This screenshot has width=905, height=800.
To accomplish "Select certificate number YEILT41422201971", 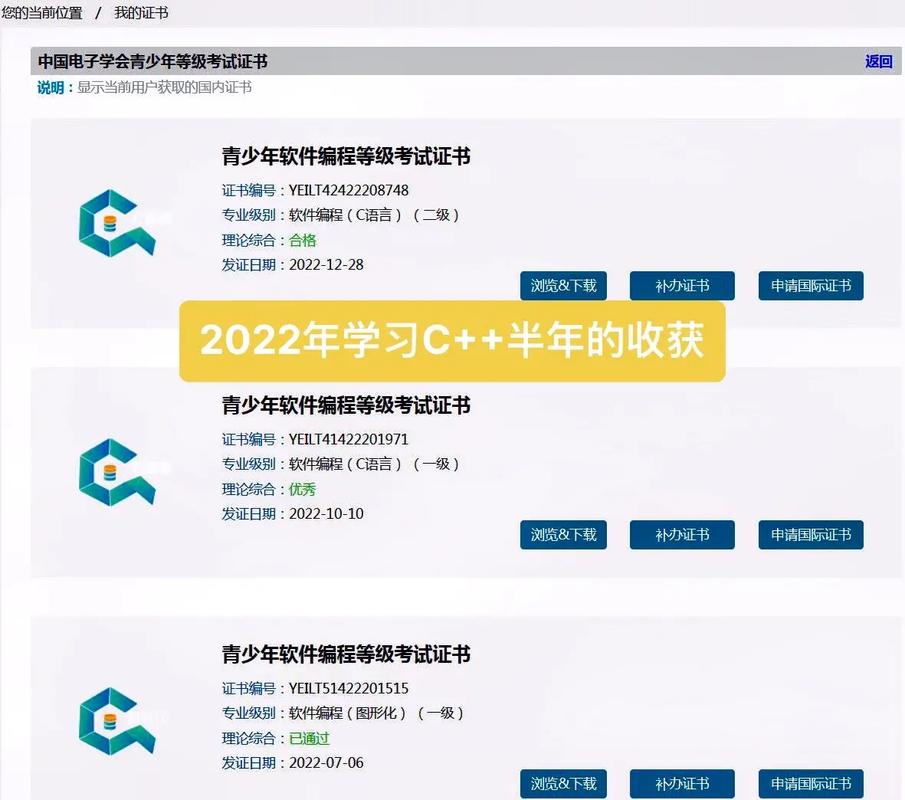I will coord(349,439).
